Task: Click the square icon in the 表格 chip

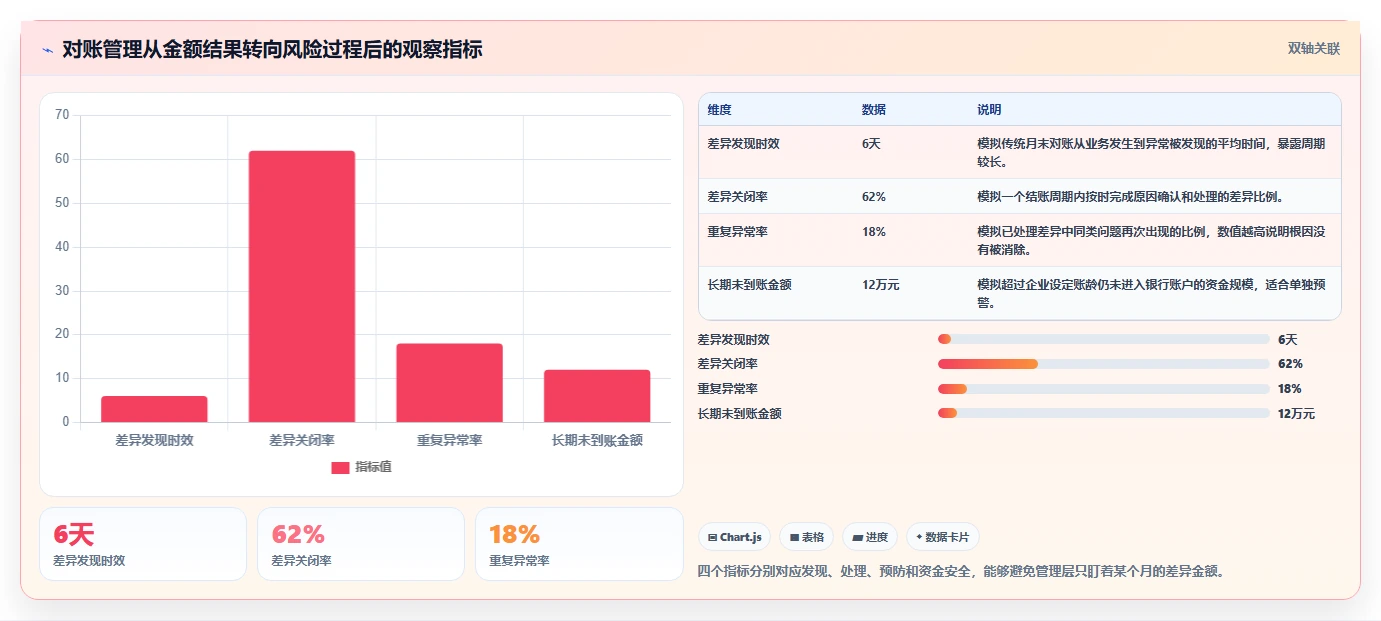Action: click(794, 538)
